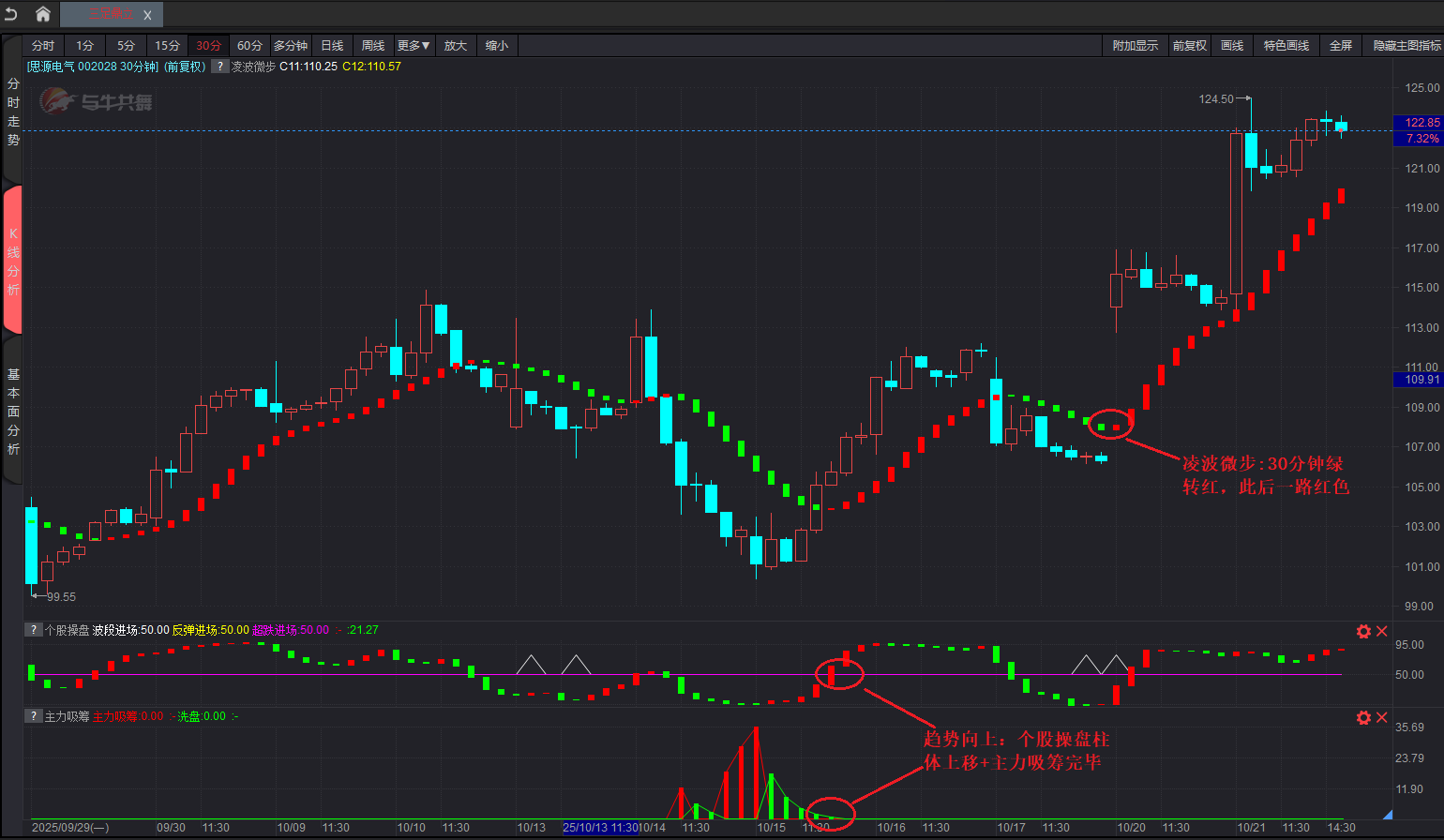Image resolution: width=1444 pixels, height=840 pixels.
Task: Open help for 凌波微步 main indicator
Action: [x=220, y=67]
